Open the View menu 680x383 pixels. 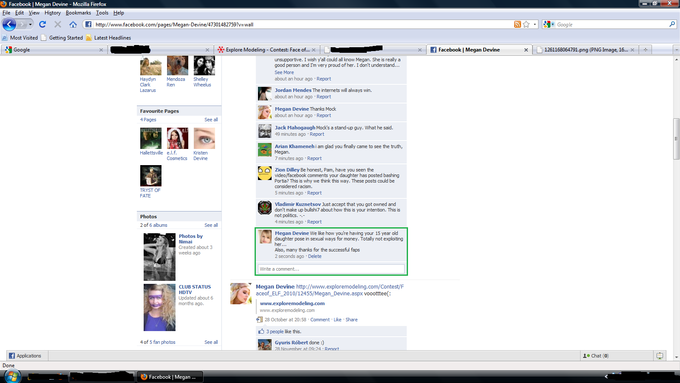pos(34,13)
